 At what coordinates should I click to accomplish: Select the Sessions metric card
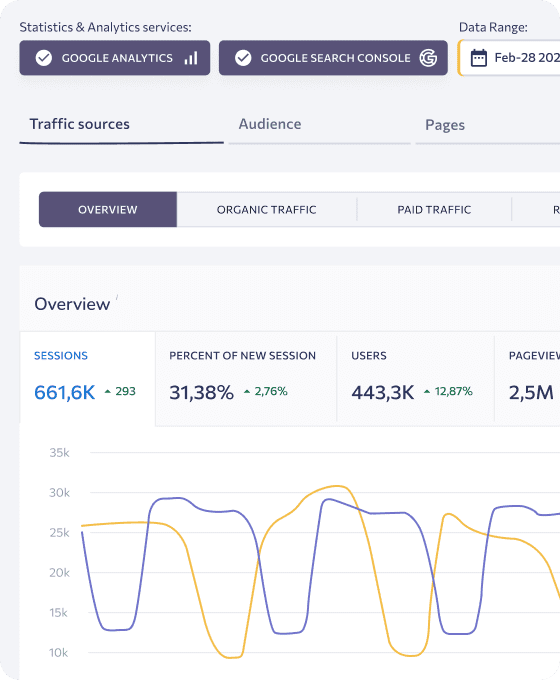pyautogui.click(x=87, y=379)
